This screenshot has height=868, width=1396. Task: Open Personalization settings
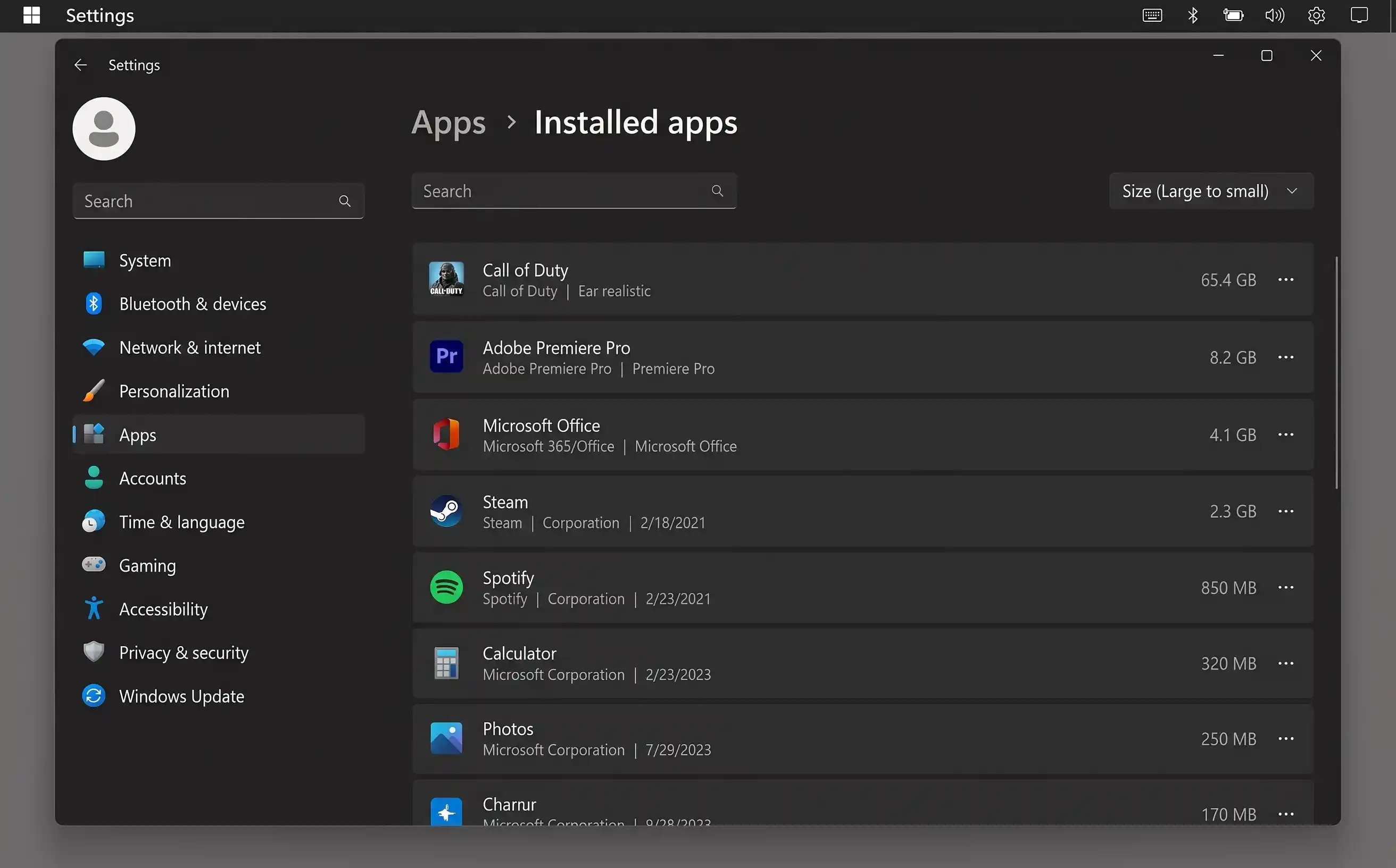[x=219, y=391]
